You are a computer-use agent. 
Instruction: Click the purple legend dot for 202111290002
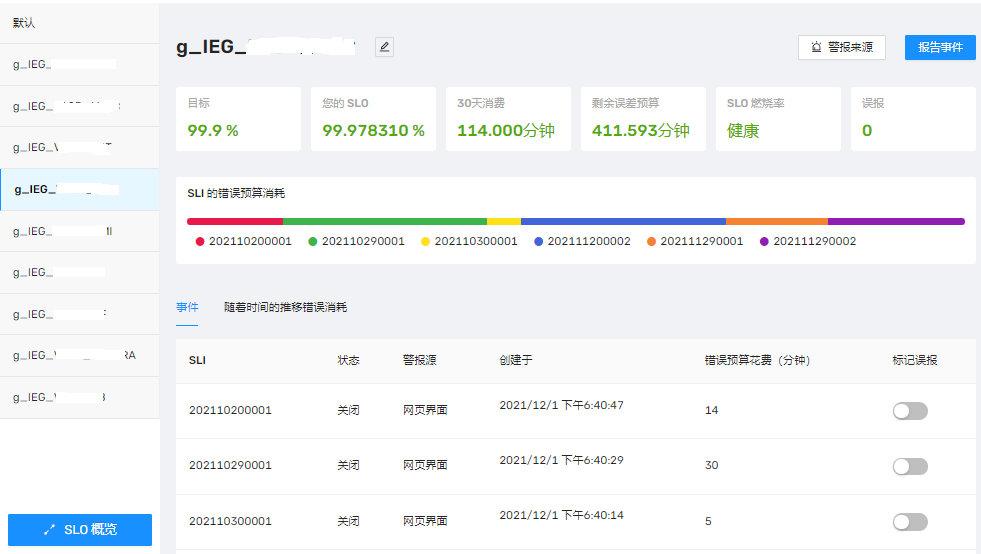[x=764, y=242]
